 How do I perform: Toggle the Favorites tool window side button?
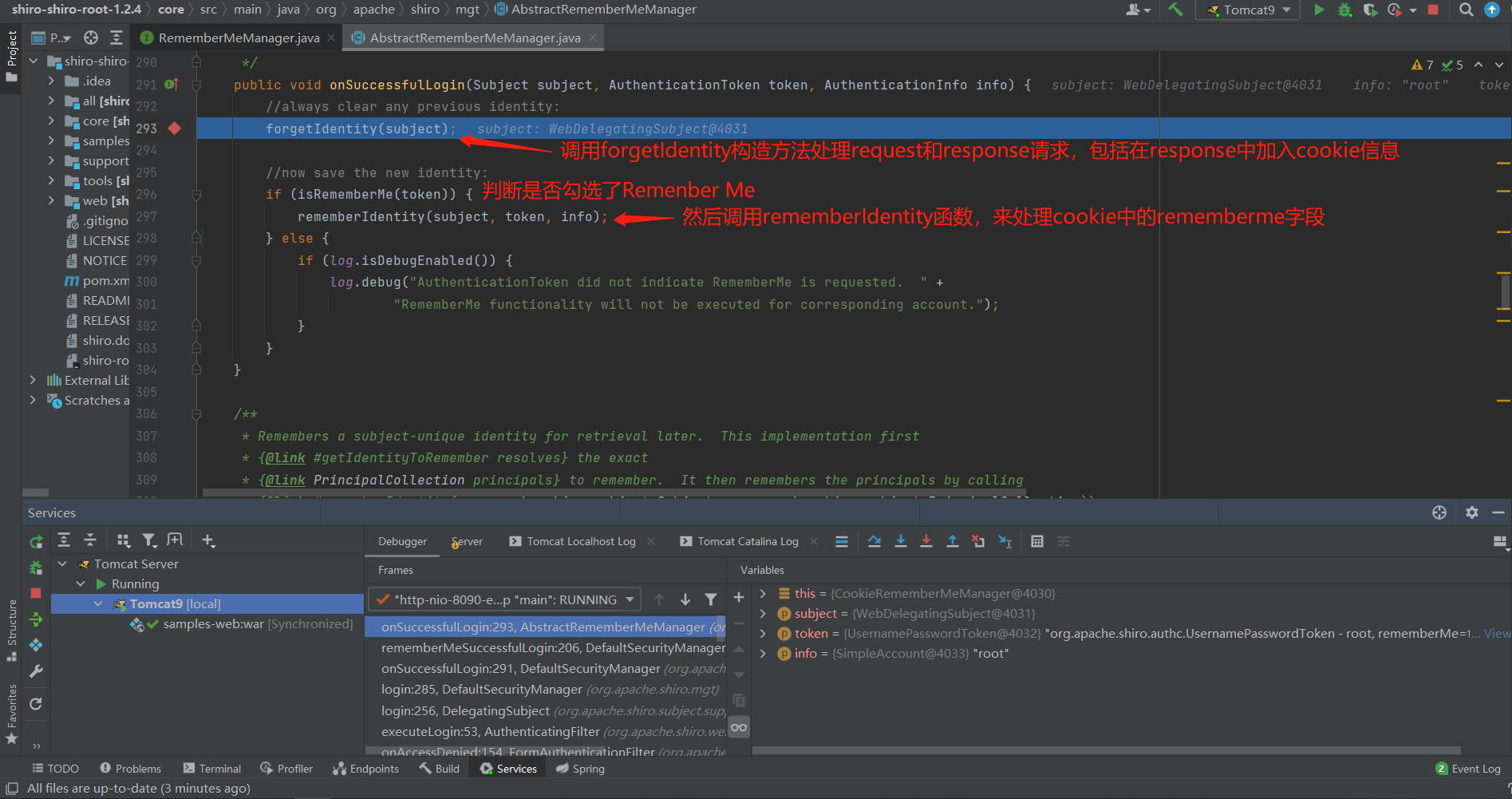11,715
